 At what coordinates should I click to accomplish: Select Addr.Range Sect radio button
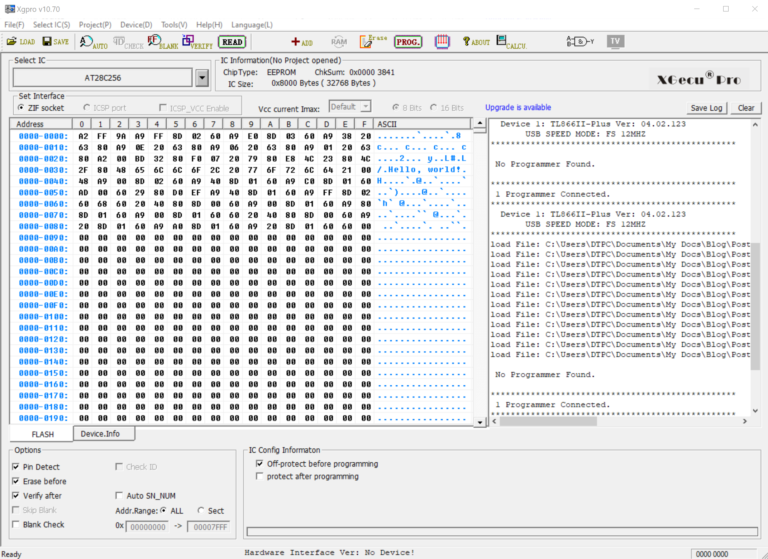[x=201, y=510]
